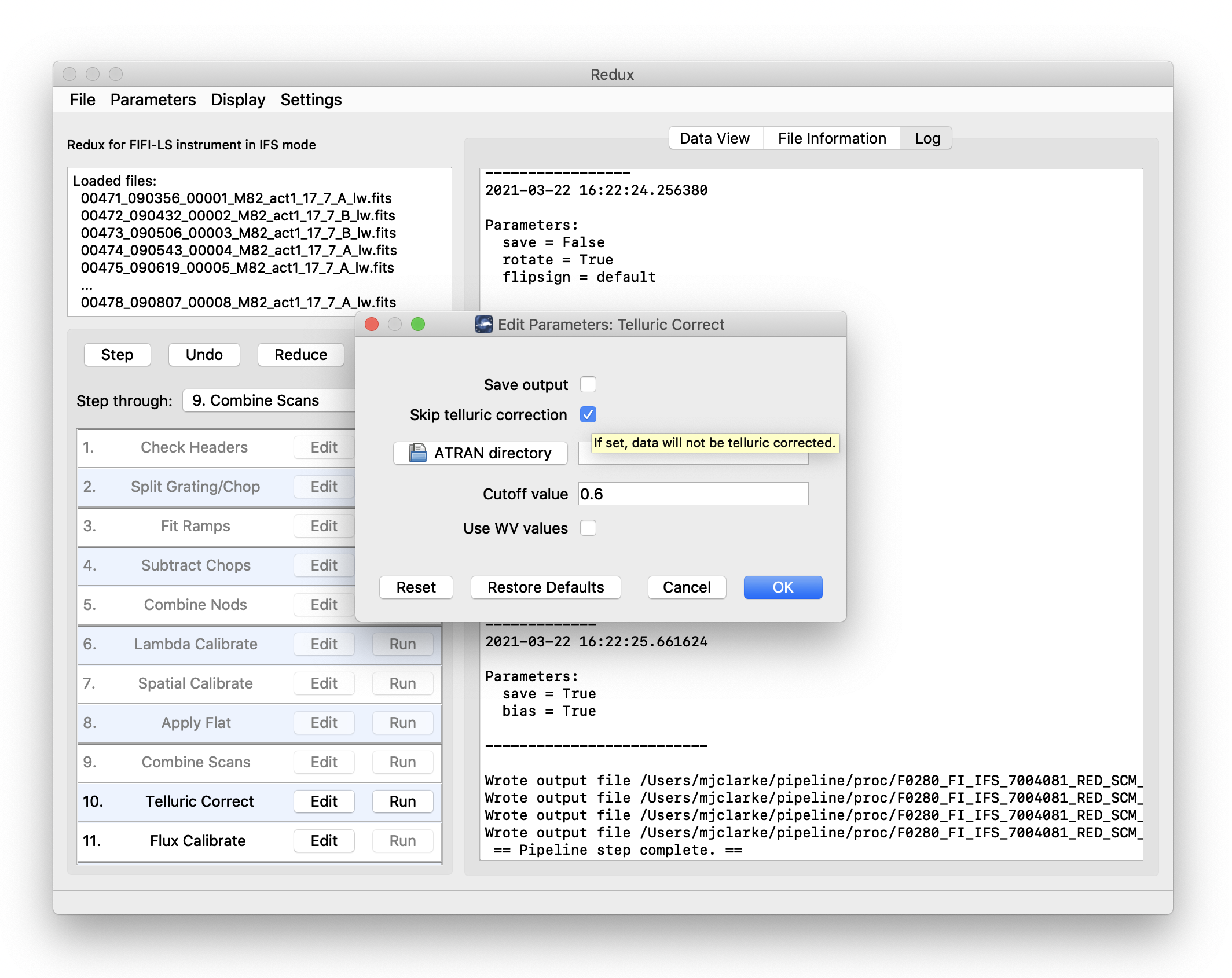Disable Skip telluric correction
The width and height of the screenshot is (1232, 978).
point(588,414)
